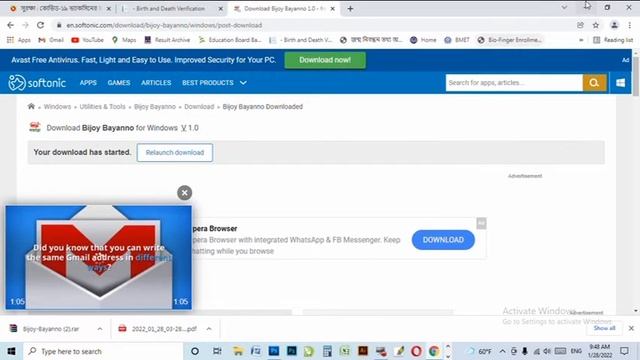Click the share page icon in address bar
This screenshot has height=360, width=640.
tap(580, 25)
